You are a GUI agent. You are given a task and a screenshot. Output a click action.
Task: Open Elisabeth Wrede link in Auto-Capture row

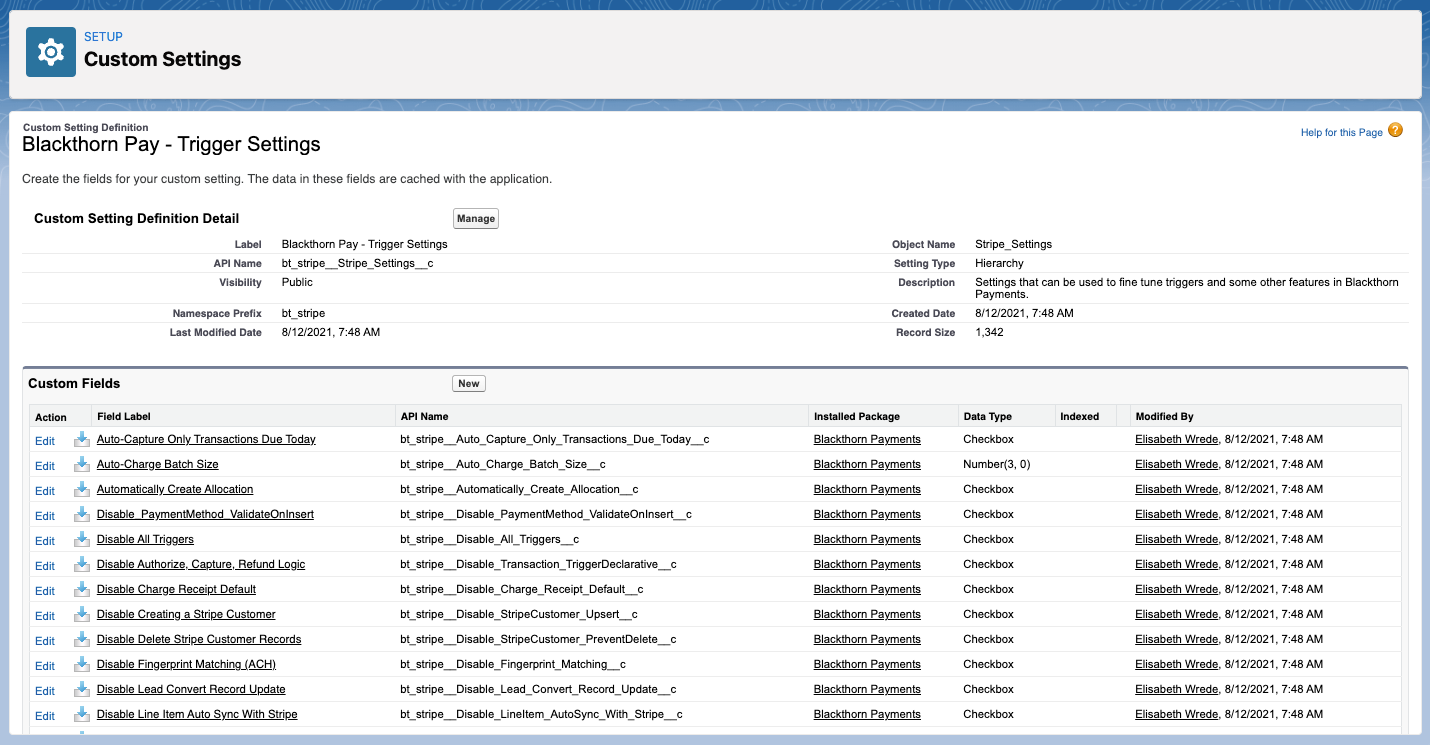pos(1176,439)
